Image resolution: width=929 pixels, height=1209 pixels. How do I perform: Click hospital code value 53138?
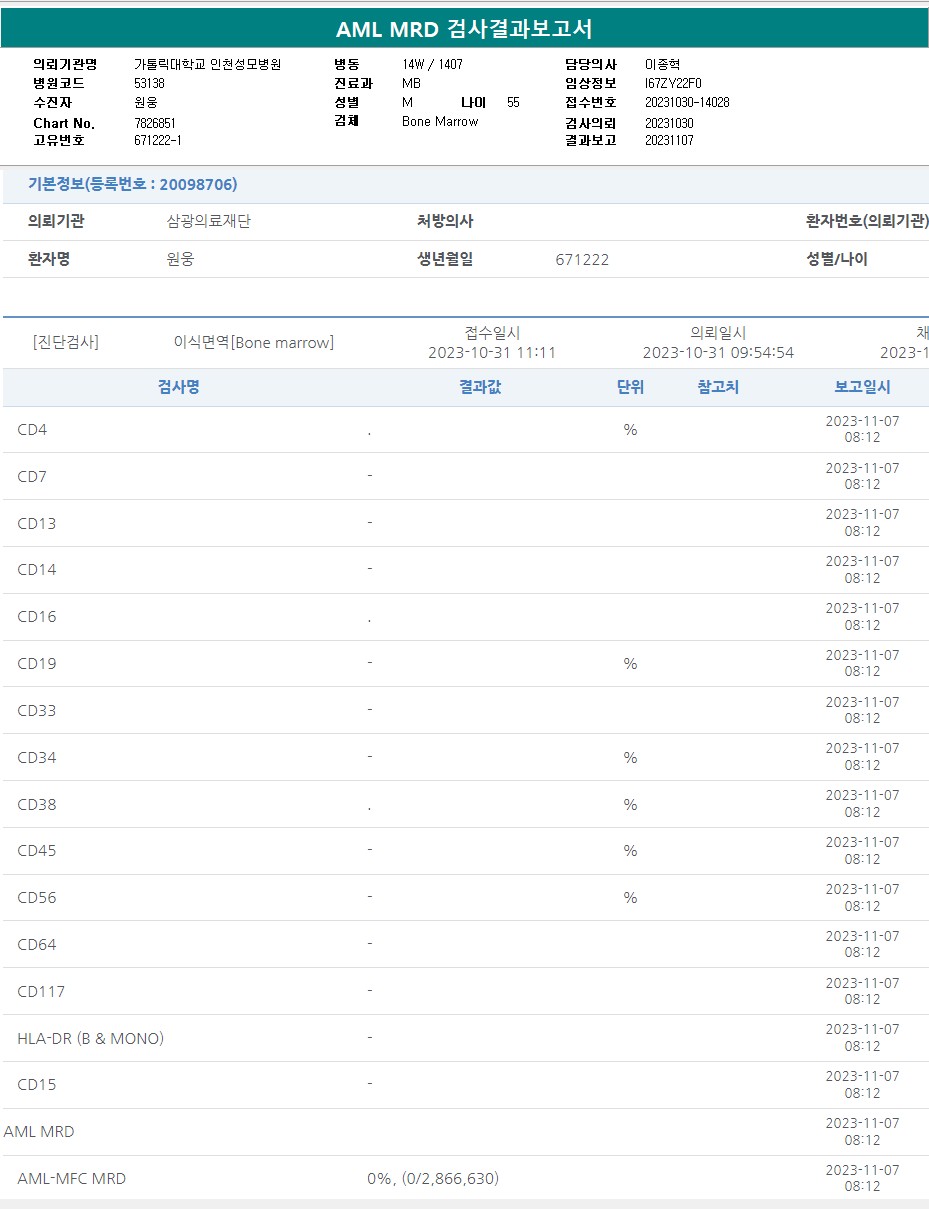[x=149, y=83]
